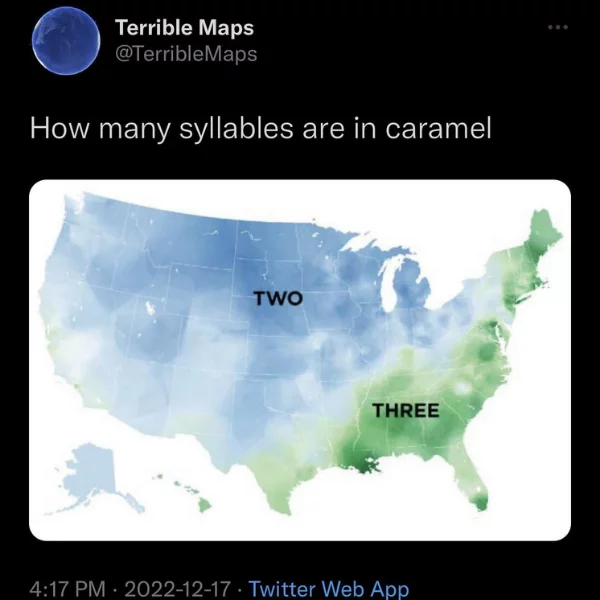Viewport: 600px width, 600px height.
Task: Click the word caramel in the tweet
Action: point(438,129)
